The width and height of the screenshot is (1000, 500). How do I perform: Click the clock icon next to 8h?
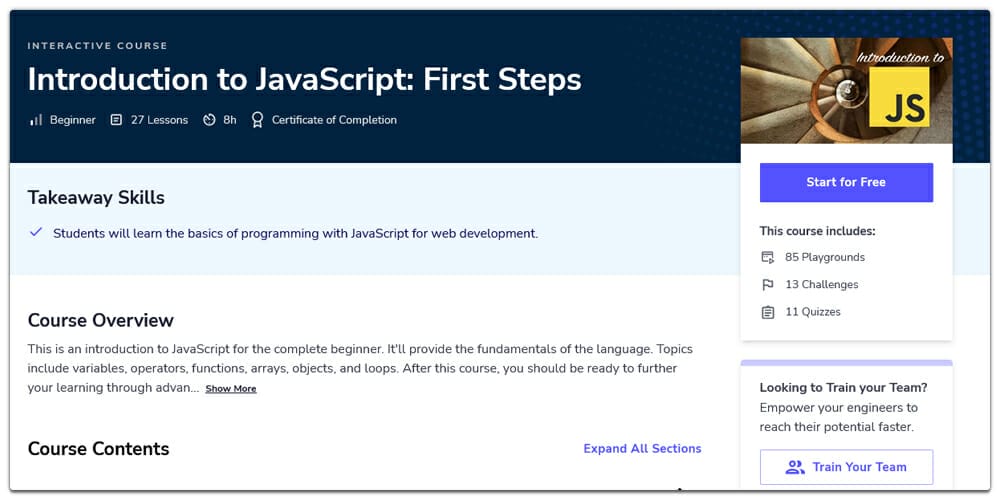pos(209,120)
